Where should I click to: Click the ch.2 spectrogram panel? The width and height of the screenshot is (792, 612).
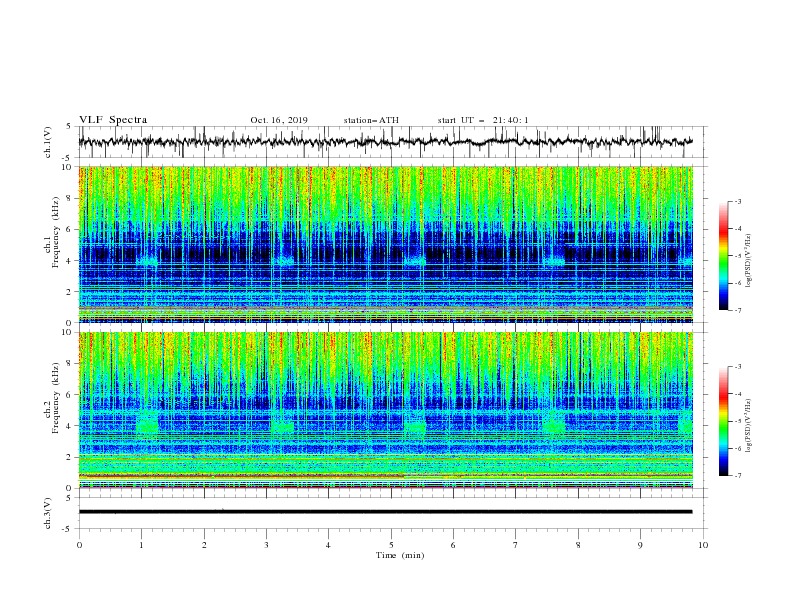pos(385,410)
